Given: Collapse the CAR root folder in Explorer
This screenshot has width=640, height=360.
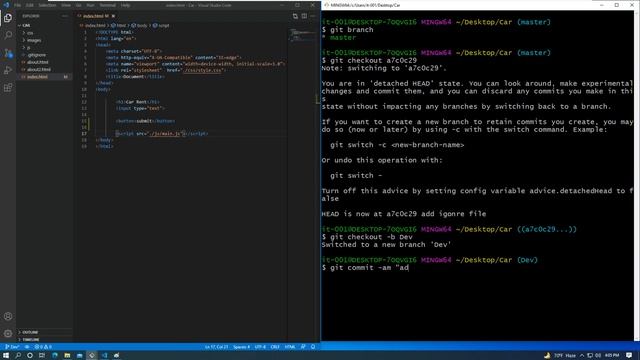Looking at the screenshot, I should click(x=44, y=25).
